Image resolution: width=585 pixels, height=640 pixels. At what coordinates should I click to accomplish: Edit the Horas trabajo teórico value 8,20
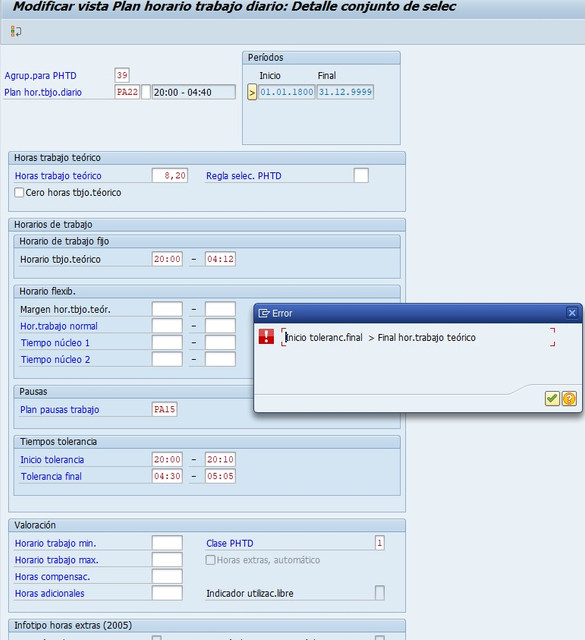point(170,176)
